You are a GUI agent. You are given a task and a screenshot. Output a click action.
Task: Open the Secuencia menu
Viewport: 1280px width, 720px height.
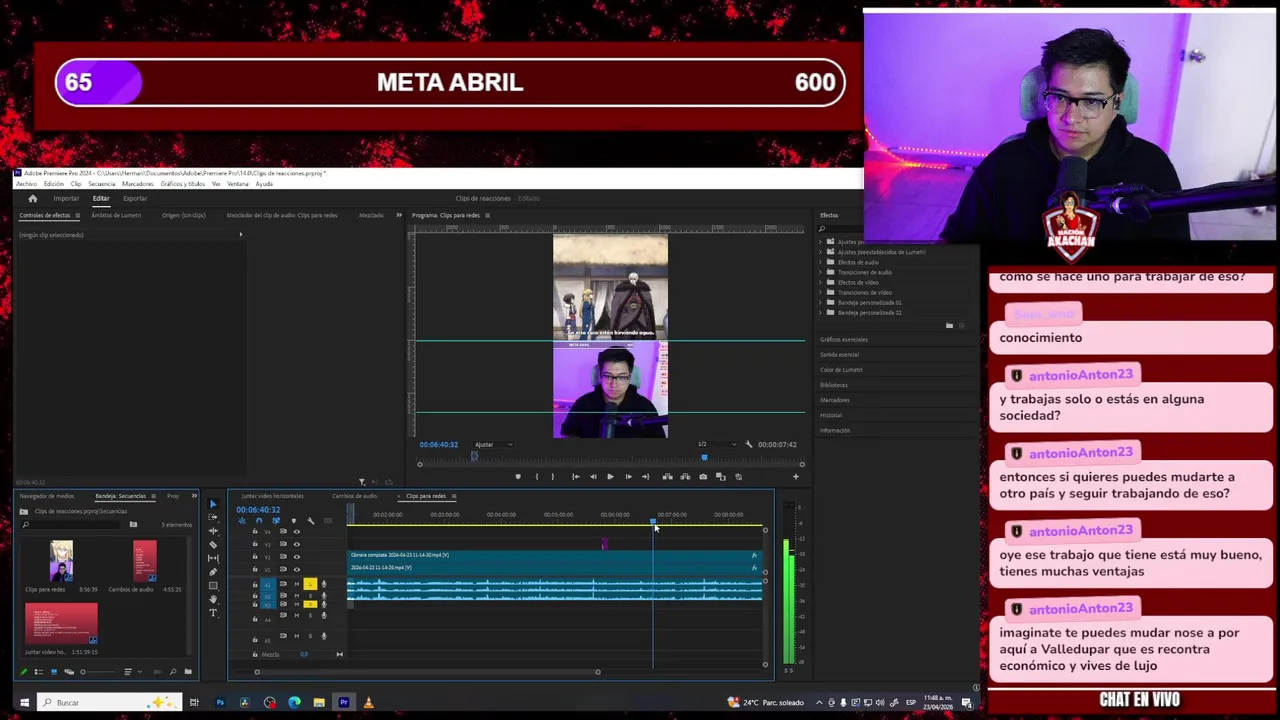[101, 184]
